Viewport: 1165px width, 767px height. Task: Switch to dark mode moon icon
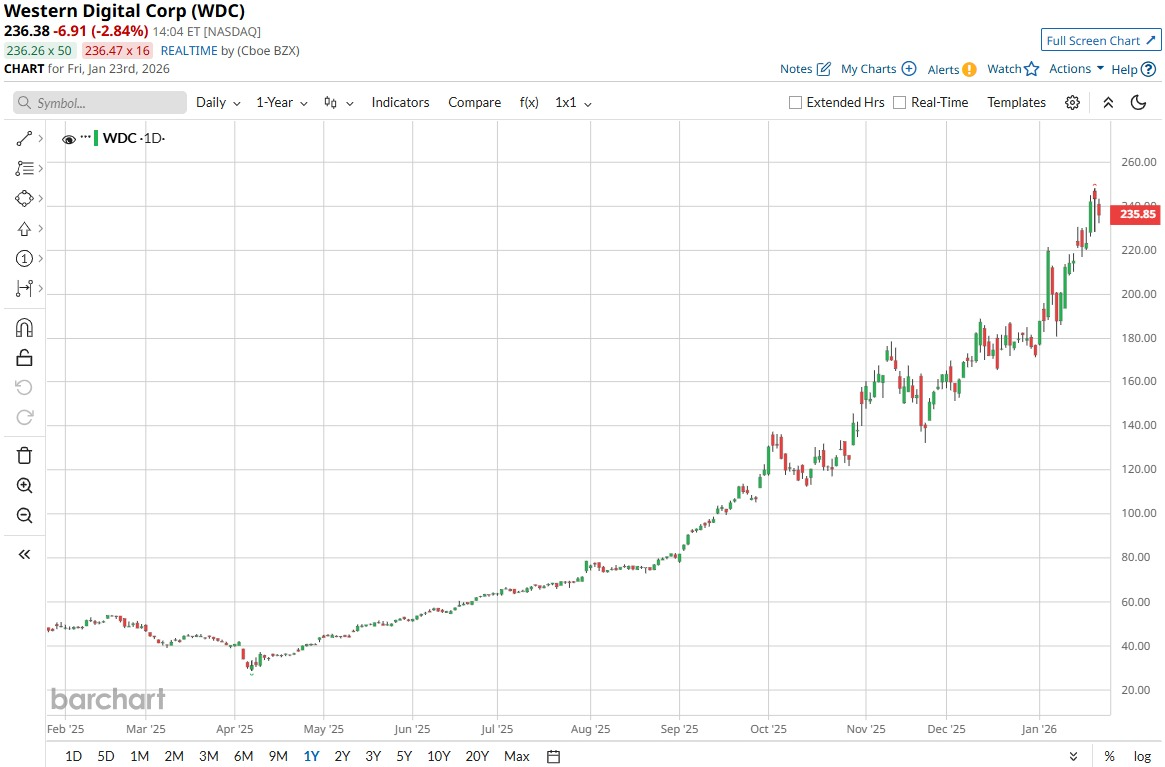pos(1138,103)
